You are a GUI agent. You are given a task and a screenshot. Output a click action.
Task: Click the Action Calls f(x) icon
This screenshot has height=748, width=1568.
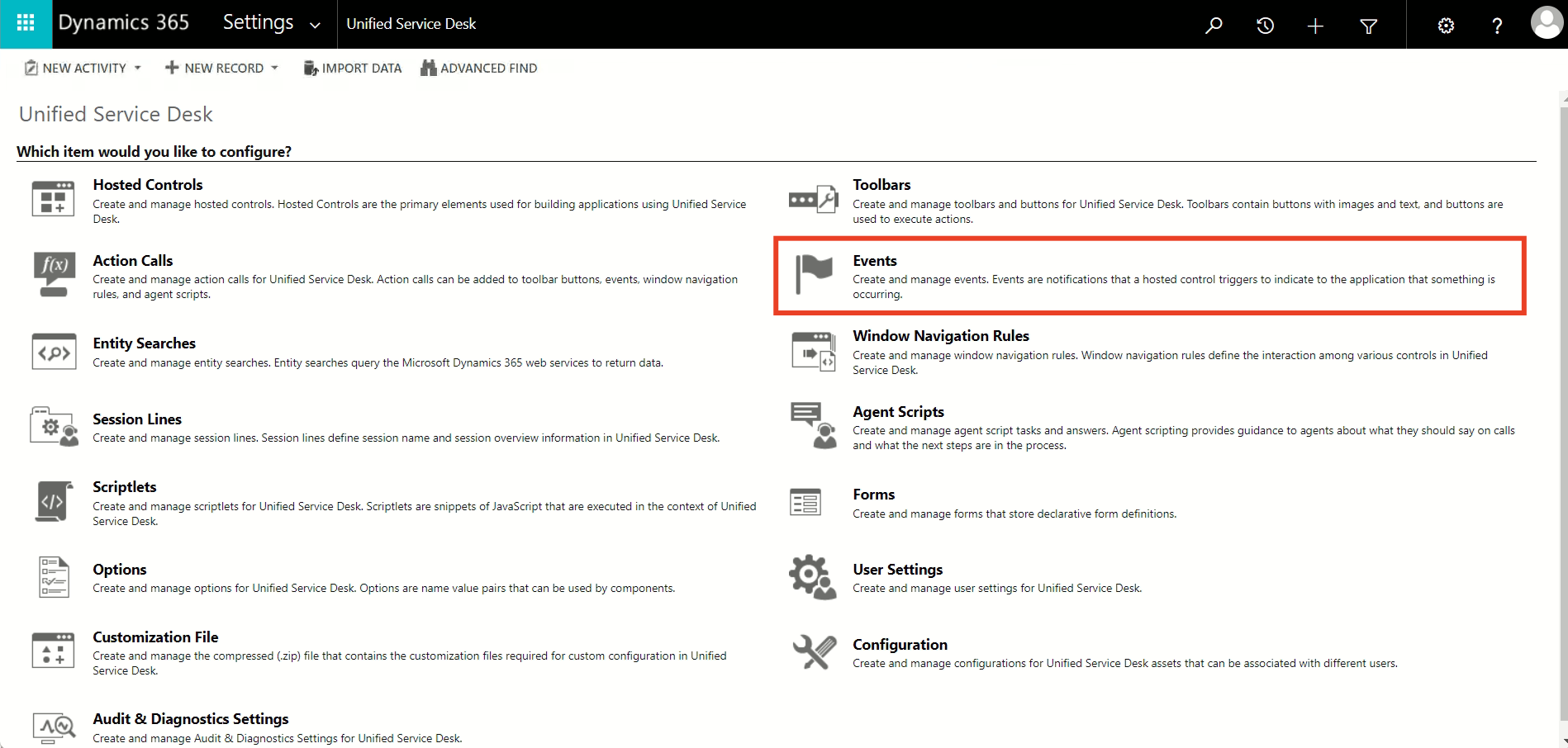click(x=54, y=274)
